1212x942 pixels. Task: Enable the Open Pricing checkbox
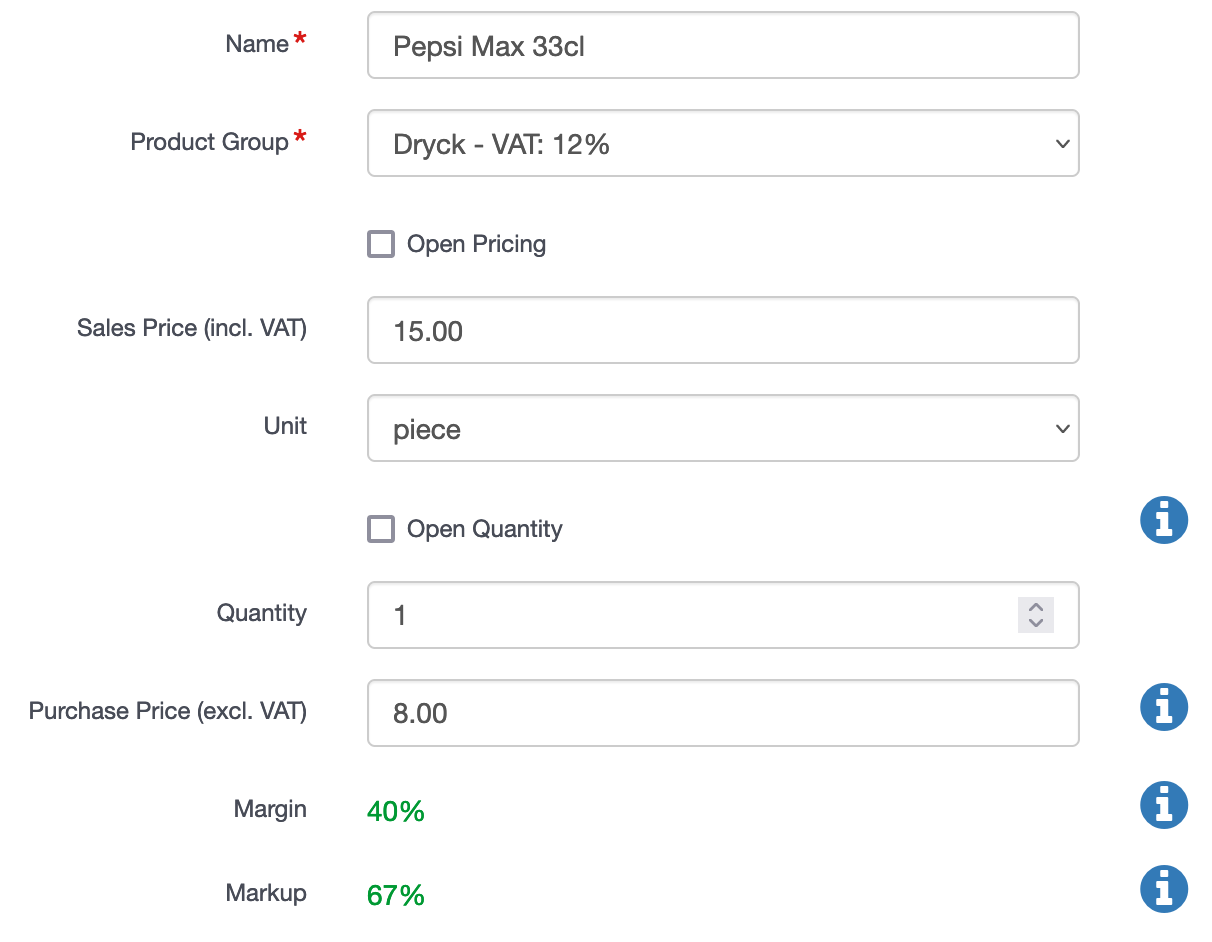[381, 244]
